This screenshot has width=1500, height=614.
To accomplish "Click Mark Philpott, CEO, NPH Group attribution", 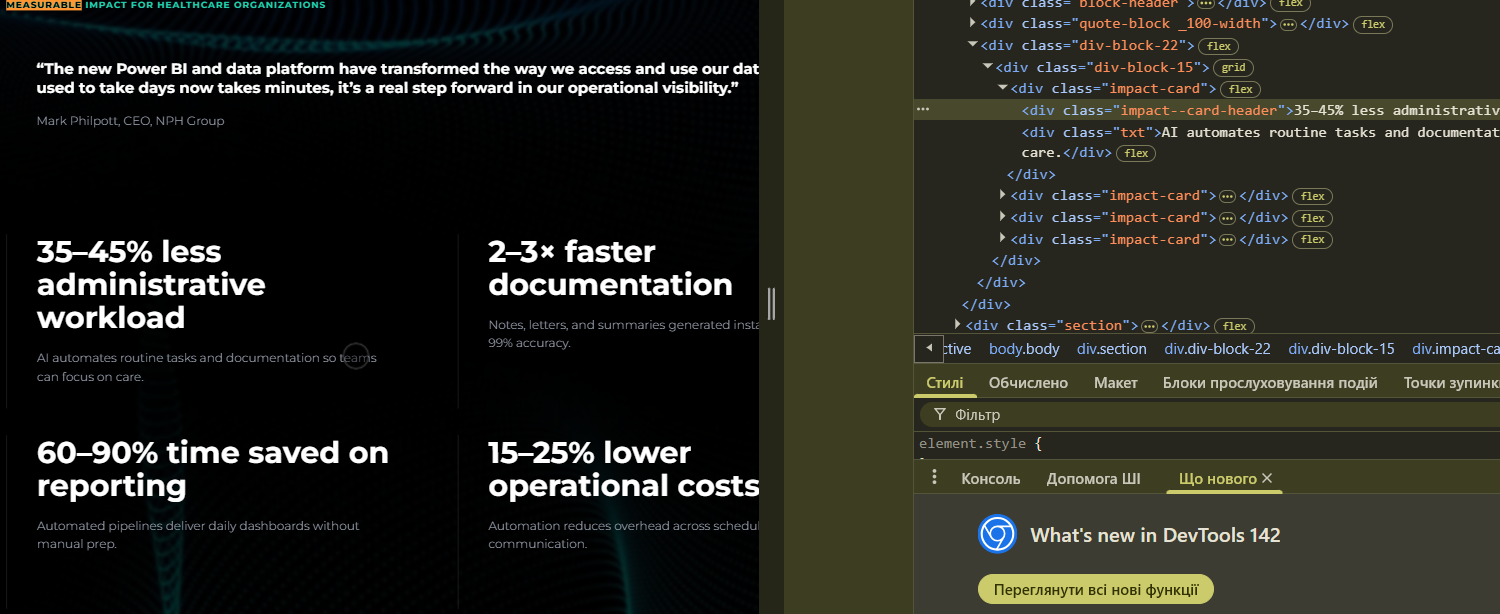I will [130, 121].
